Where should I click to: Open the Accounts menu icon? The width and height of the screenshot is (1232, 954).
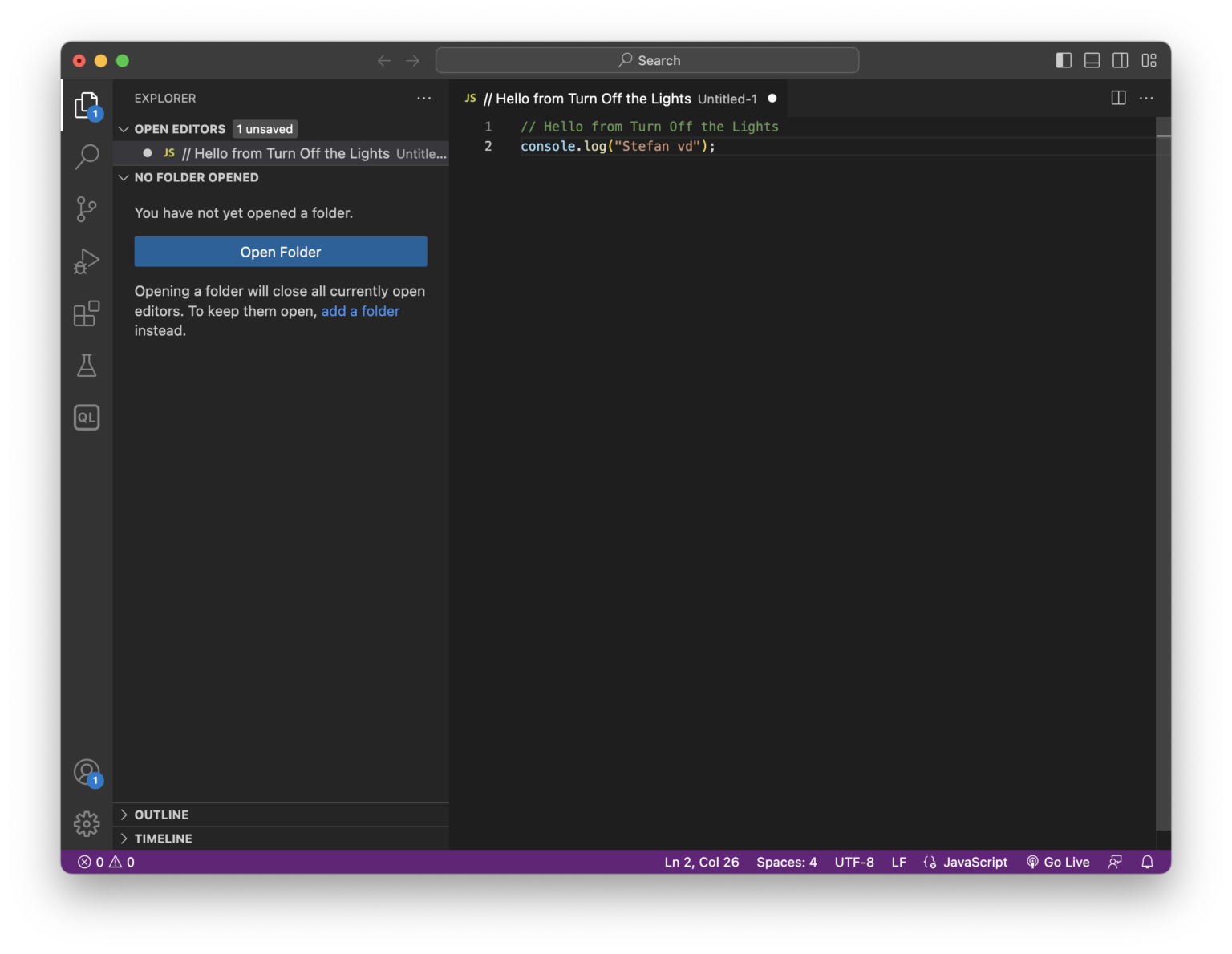click(87, 773)
